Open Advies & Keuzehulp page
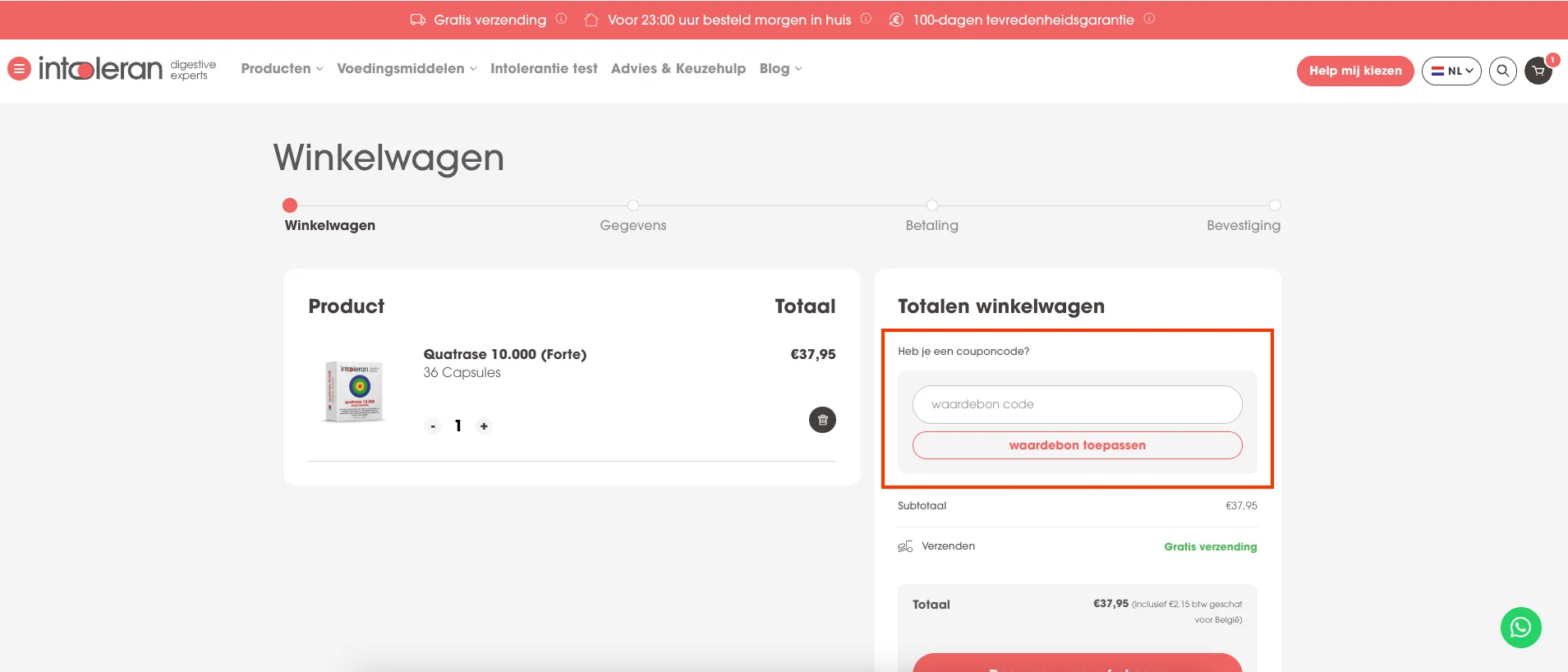Viewport: 1568px width, 672px height. (x=678, y=69)
